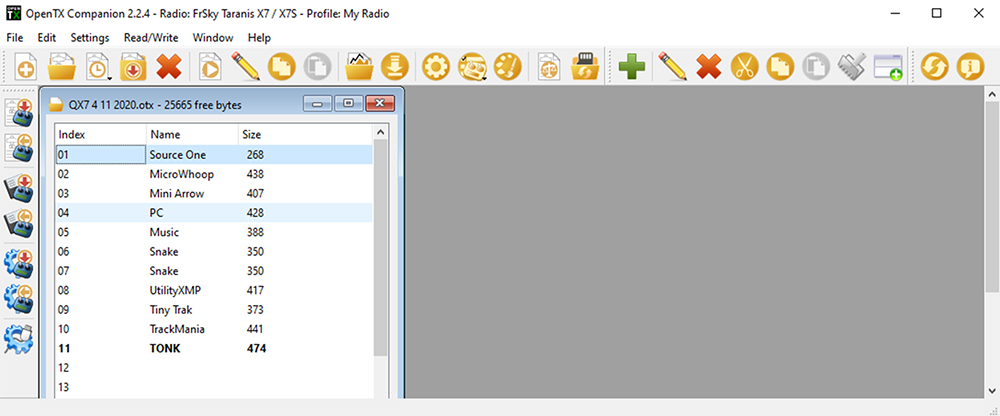1000x416 pixels.
Task: Read firmware from radio sidebar icon
Action: [18, 299]
